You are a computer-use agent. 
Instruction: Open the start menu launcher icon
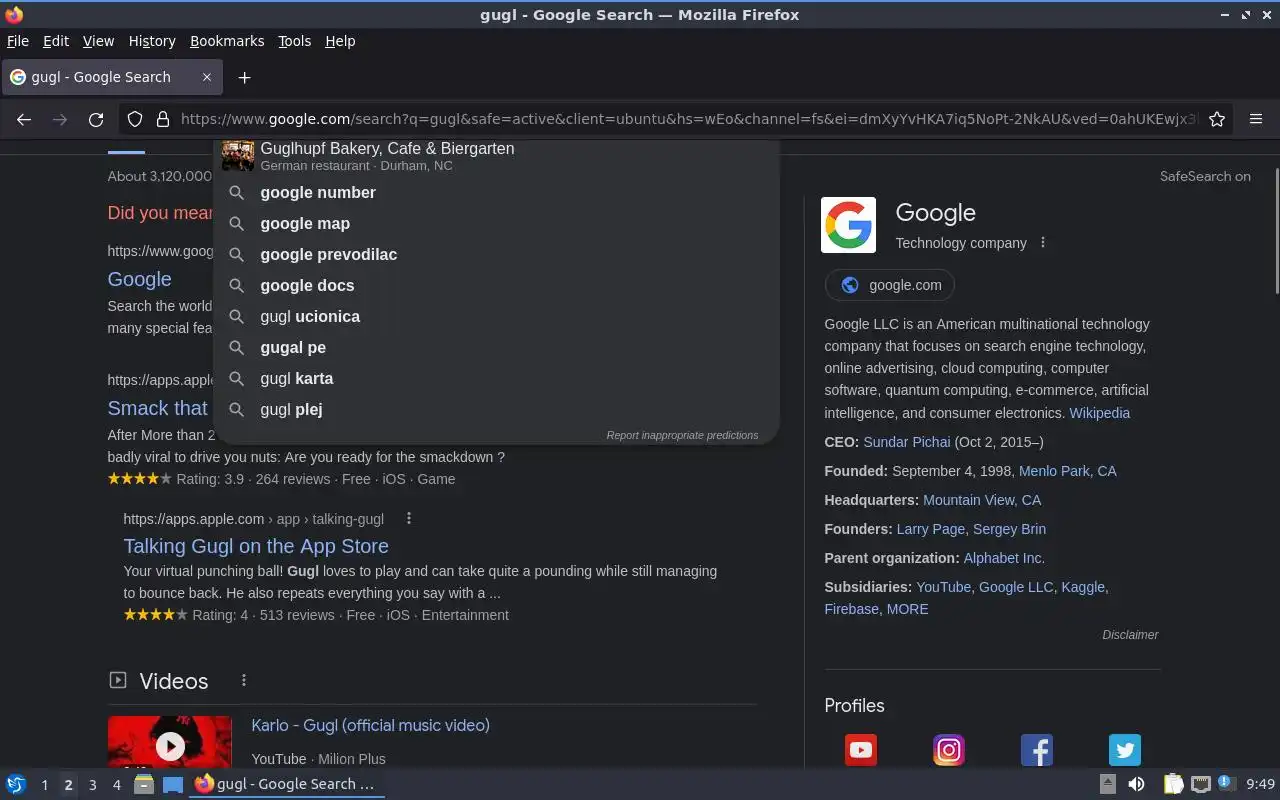tap(15, 784)
